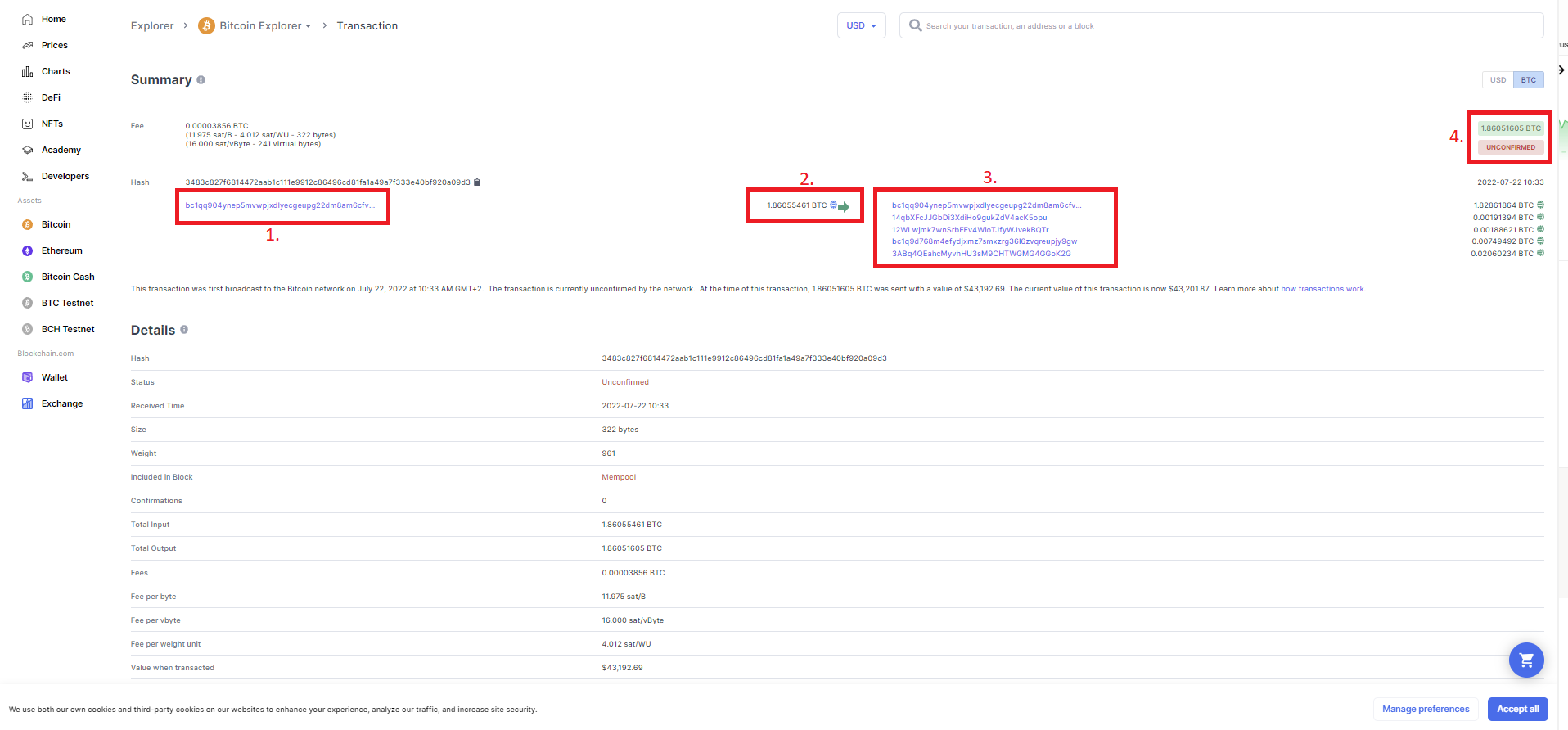Click Manage preferences in cookie banner
Screen dimensions: 1568x730
(1426, 709)
